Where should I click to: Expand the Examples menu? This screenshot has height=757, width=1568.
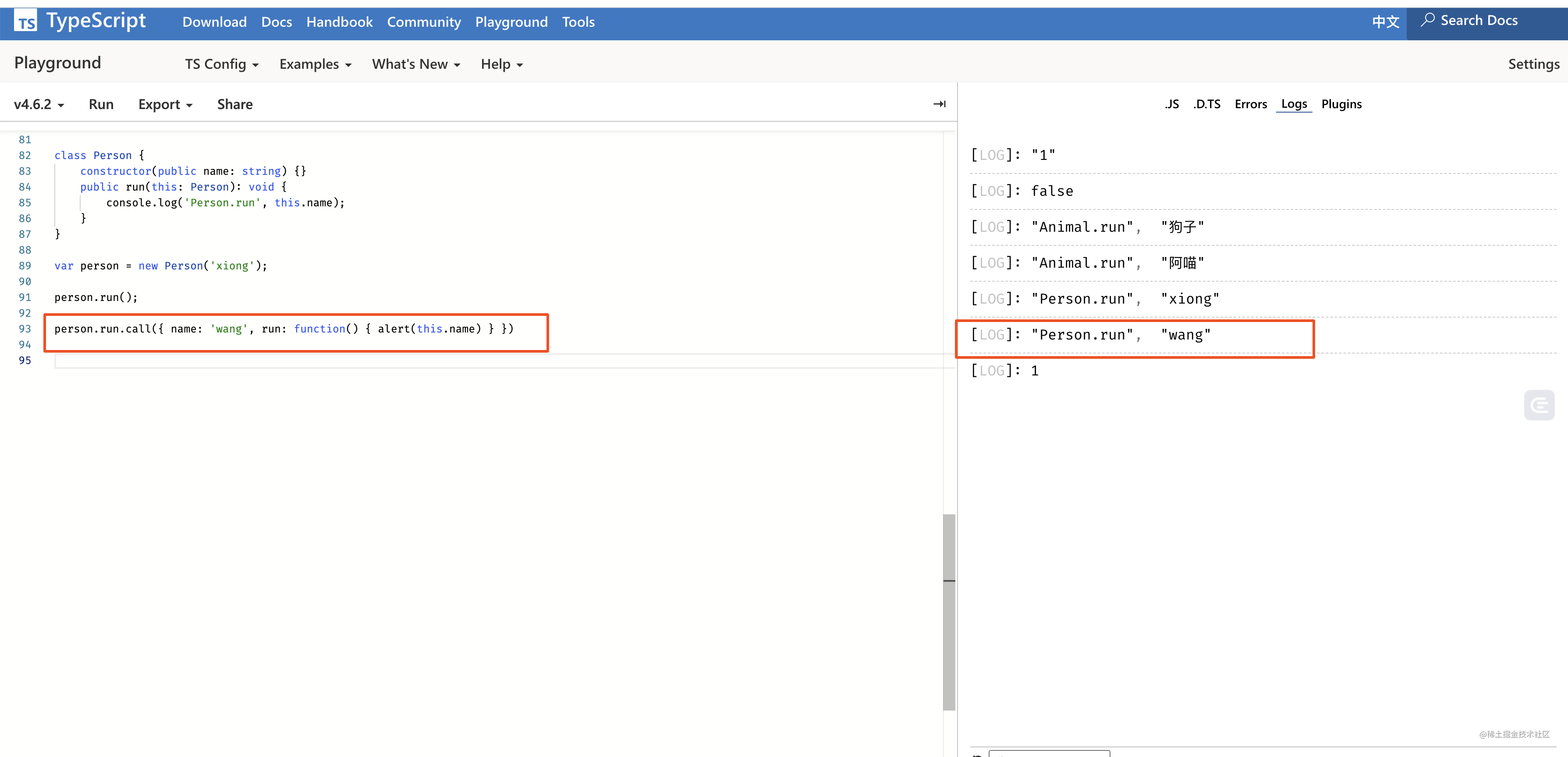pos(315,64)
